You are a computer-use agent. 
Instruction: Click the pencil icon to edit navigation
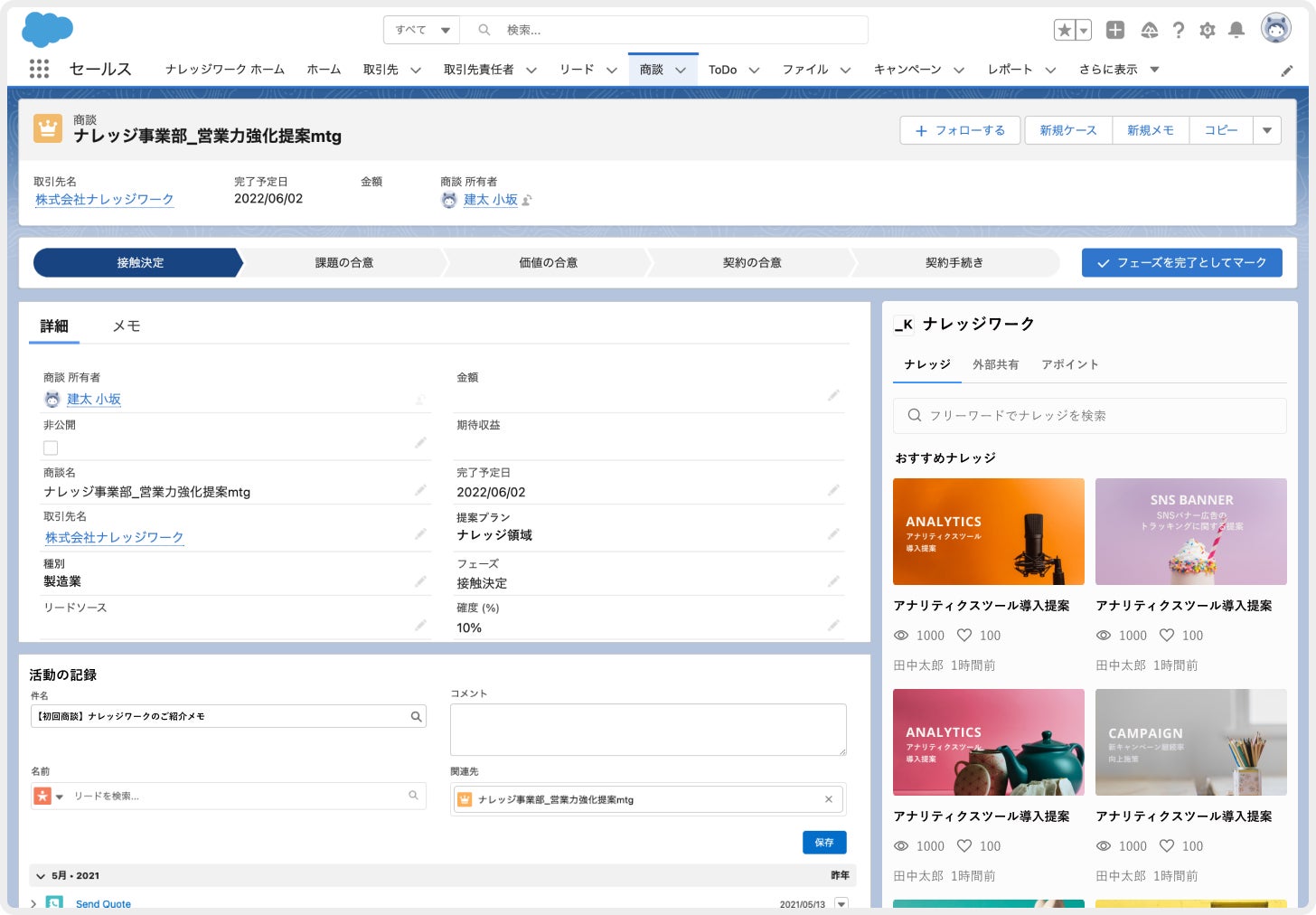point(1287,71)
